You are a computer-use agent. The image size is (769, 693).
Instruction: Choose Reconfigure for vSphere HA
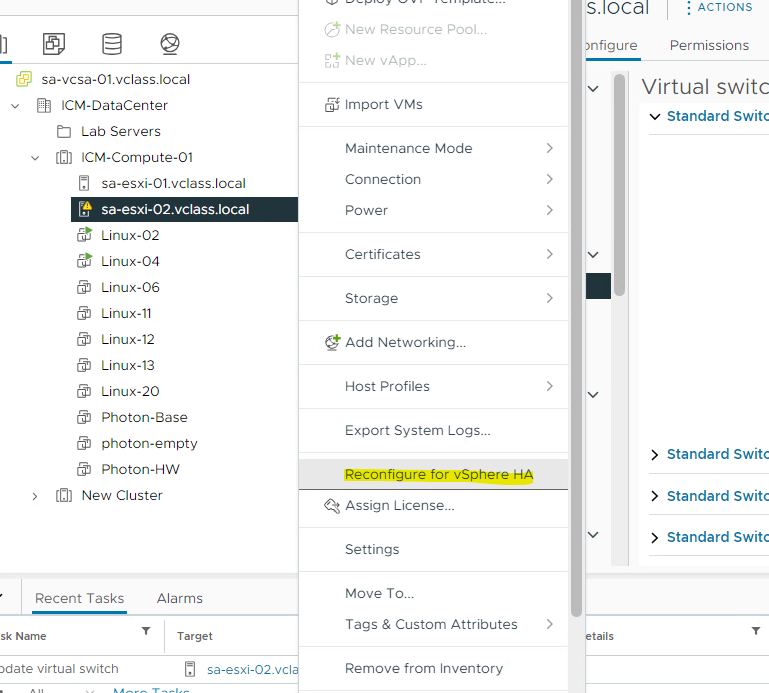(434, 474)
